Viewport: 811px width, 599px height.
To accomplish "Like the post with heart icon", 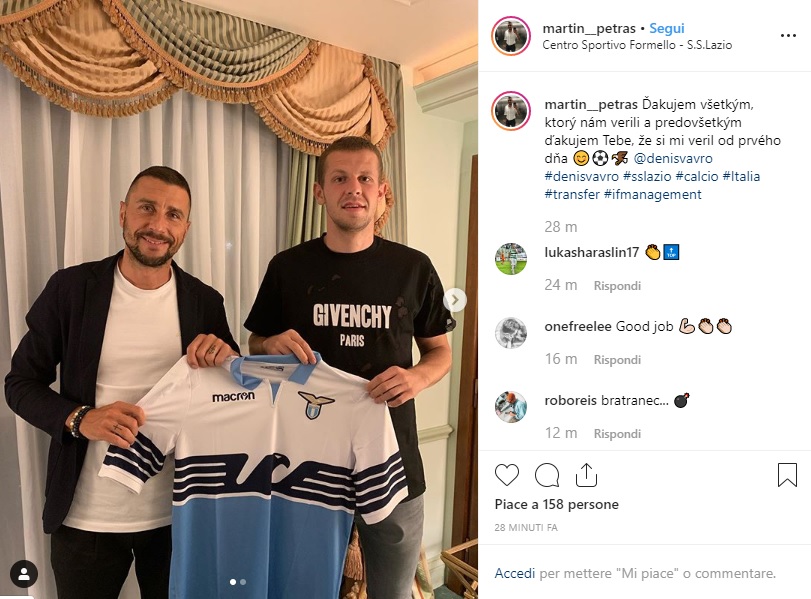I will pos(506,475).
